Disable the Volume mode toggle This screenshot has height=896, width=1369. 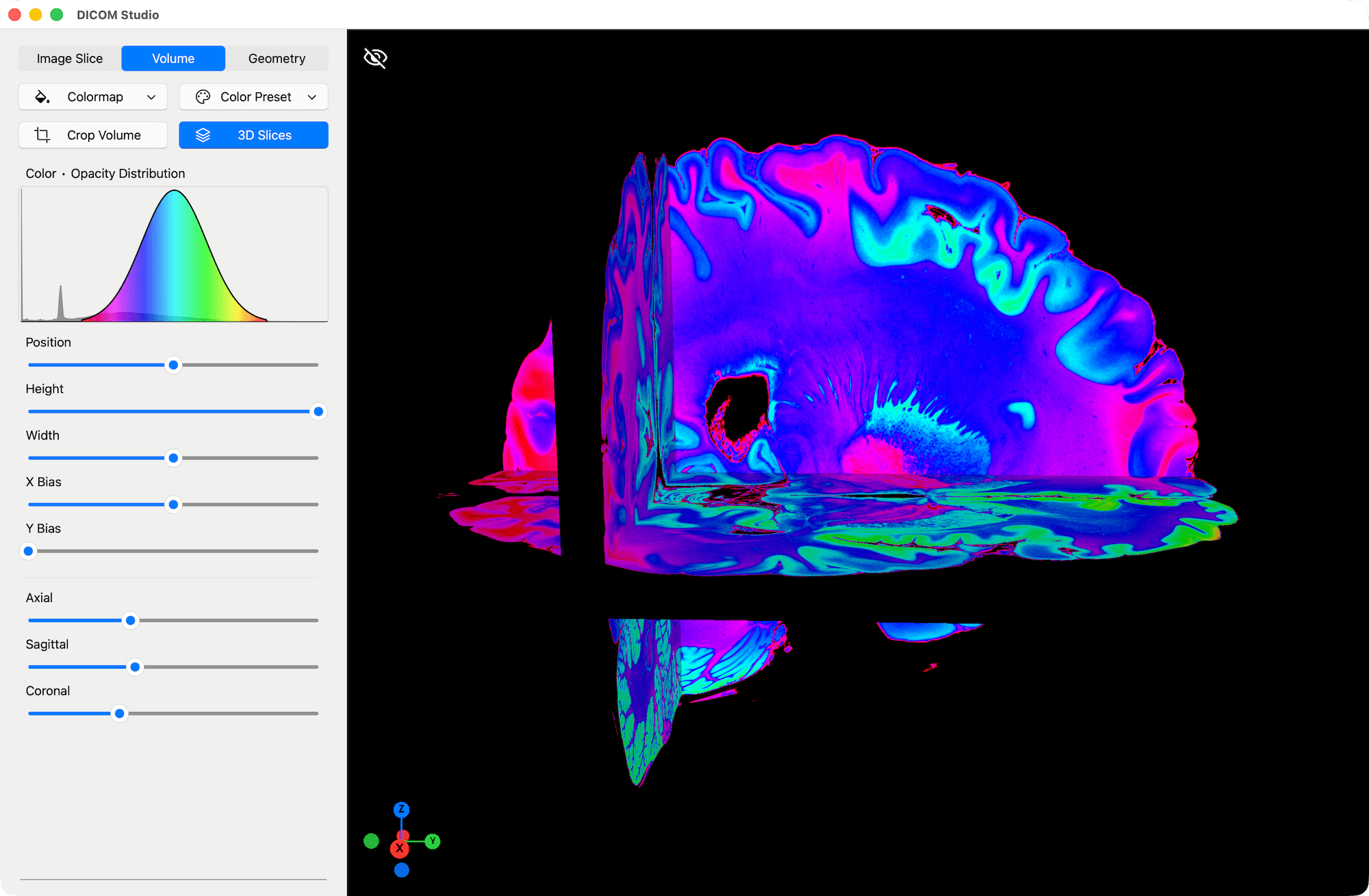click(172, 58)
